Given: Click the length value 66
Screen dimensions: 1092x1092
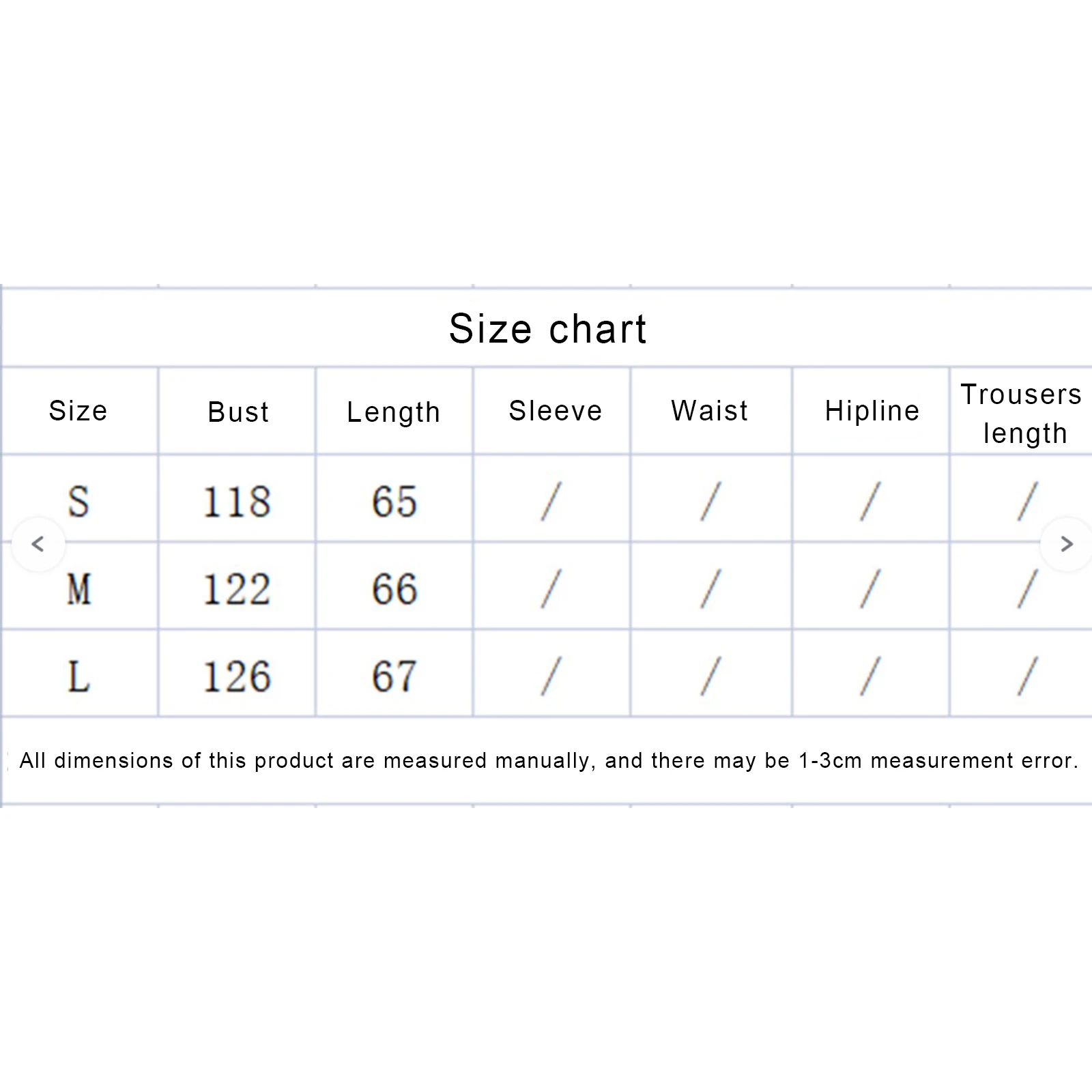Looking at the screenshot, I should [394, 589].
